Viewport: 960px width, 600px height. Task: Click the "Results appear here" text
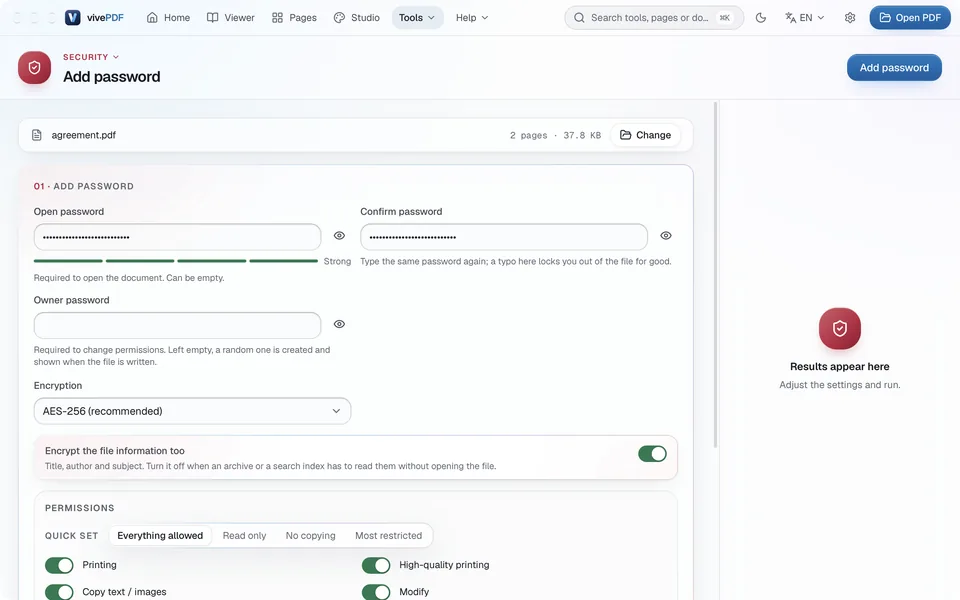pyautogui.click(x=839, y=367)
